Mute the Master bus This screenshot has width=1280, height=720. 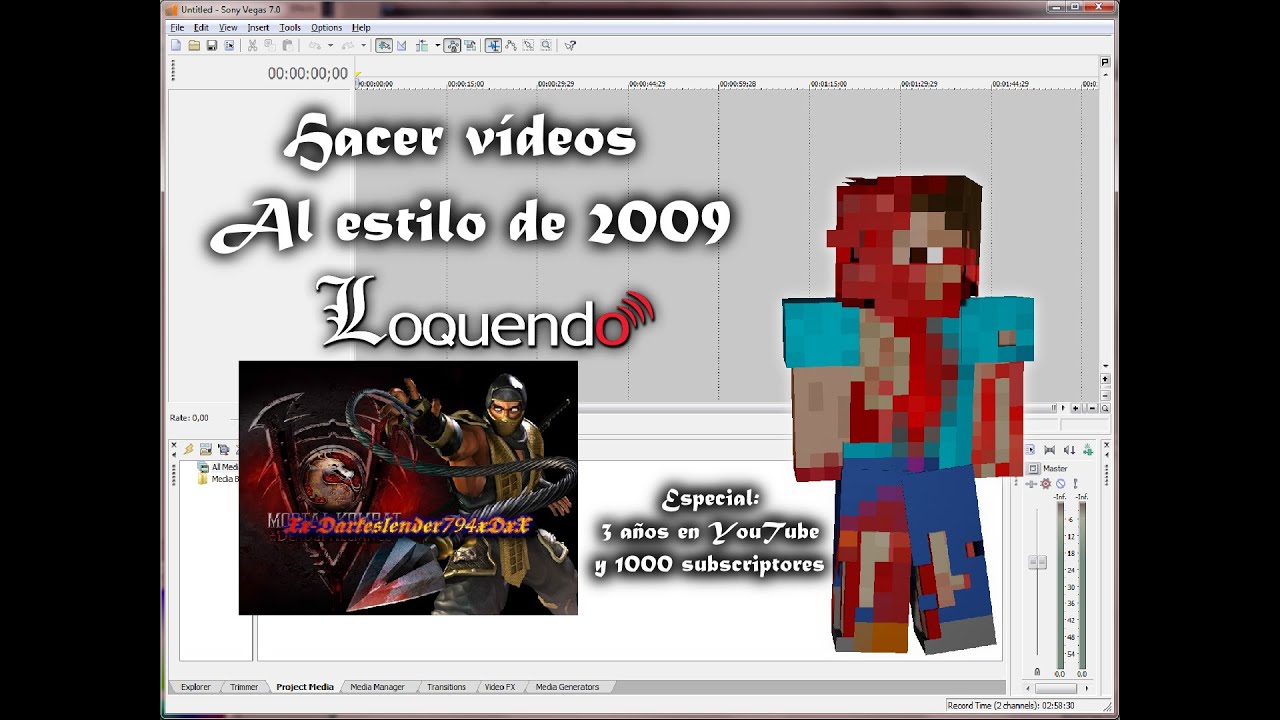pyautogui.click(x=1060, y=483)
